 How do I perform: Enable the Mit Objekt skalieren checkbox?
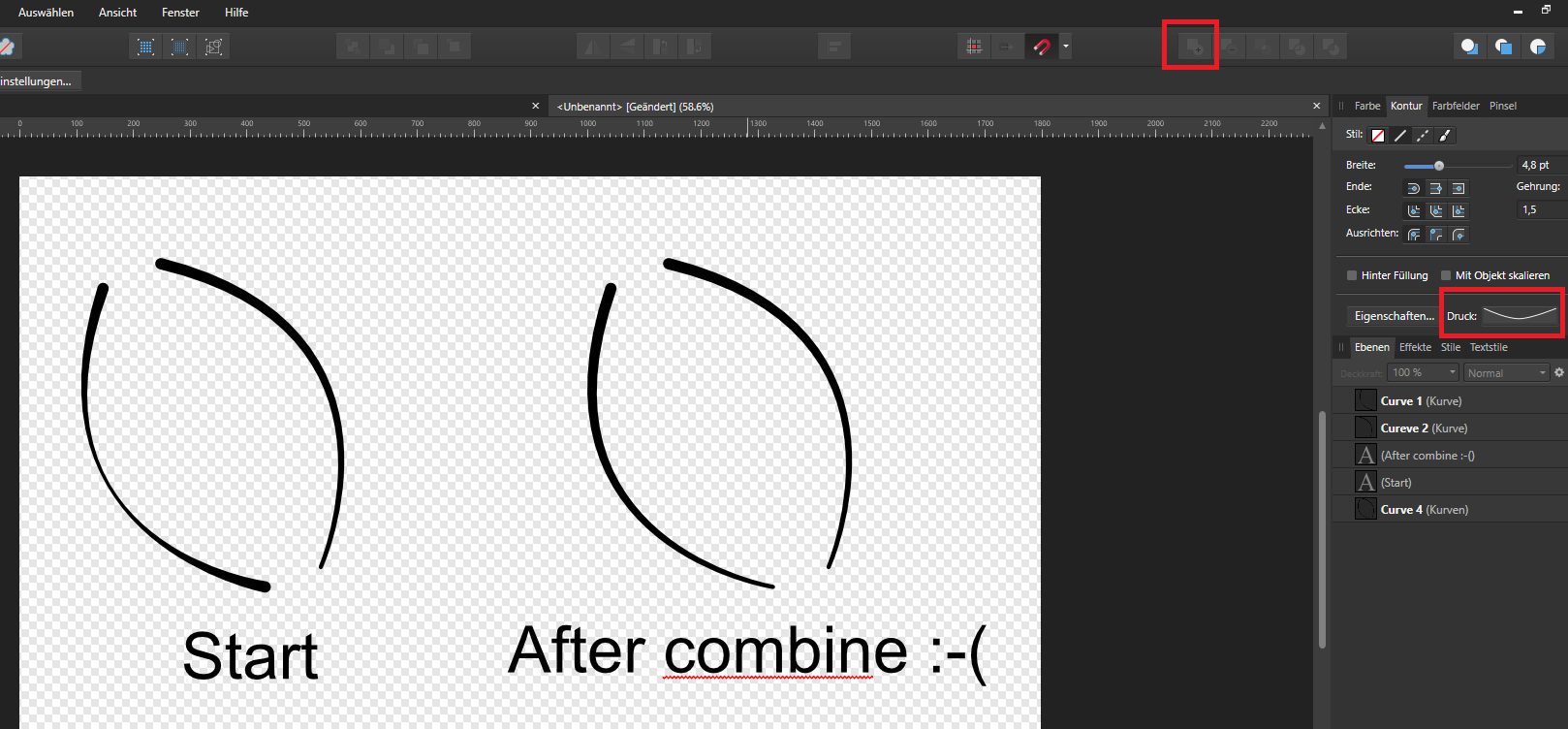pyautogui.click(x=1446, y=275)
